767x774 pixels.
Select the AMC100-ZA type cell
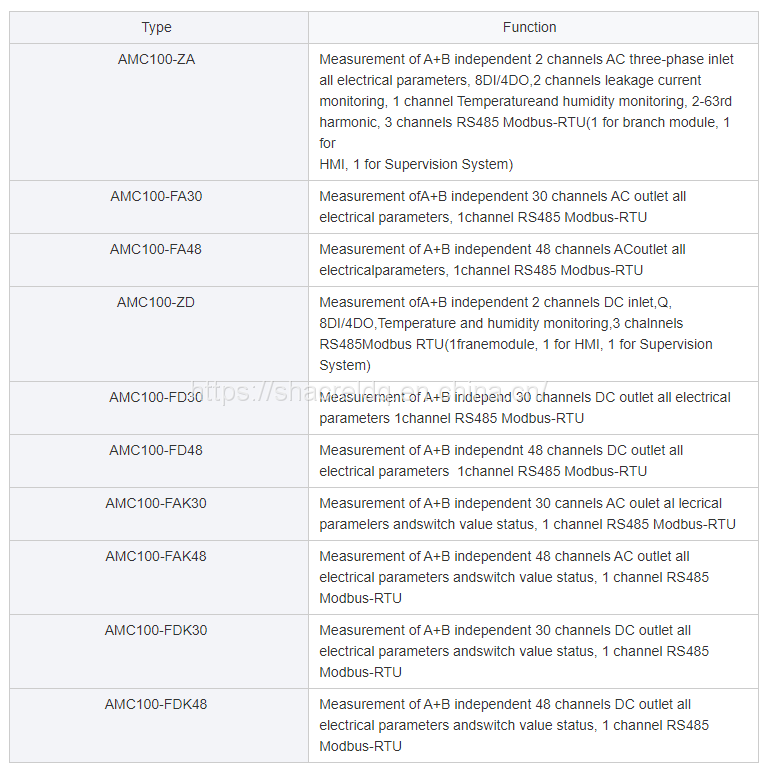click(157, 59)
